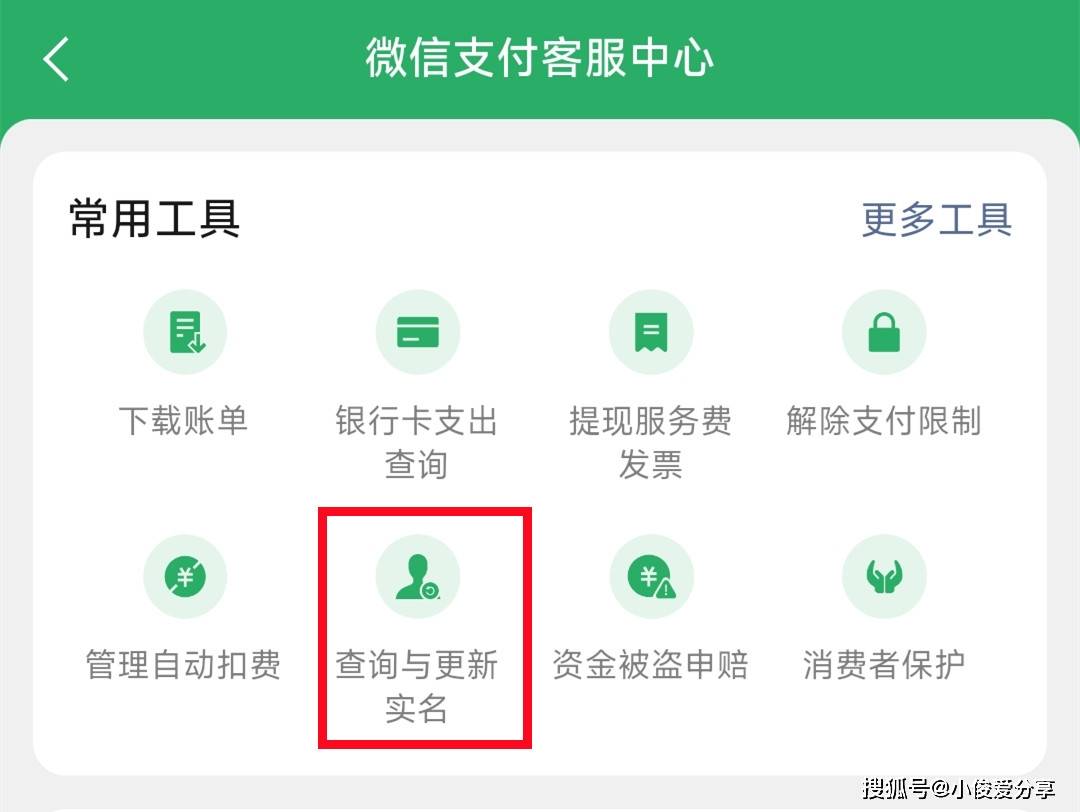Tap the 资金被盗申赔 warning icon

coord(651,576)
